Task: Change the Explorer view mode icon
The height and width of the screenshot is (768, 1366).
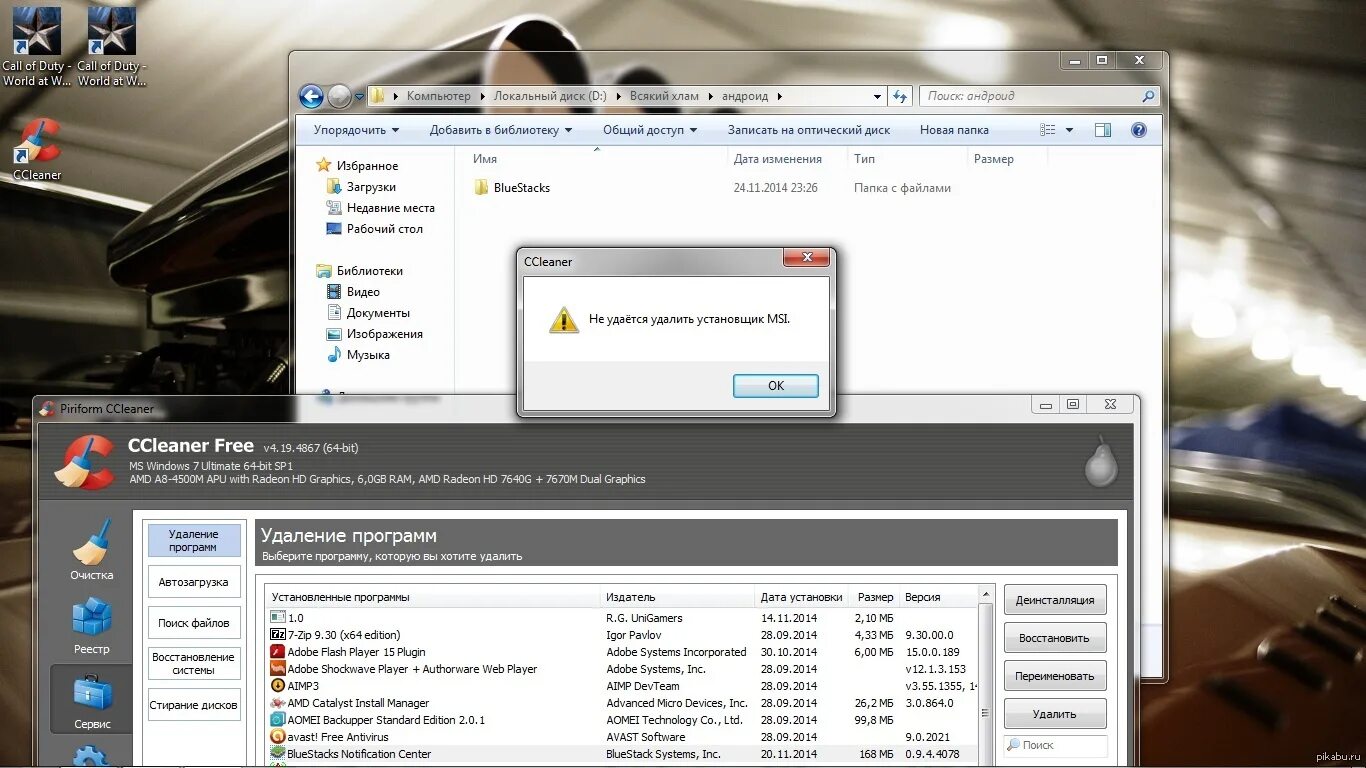Action: [x=1048, y=130]
